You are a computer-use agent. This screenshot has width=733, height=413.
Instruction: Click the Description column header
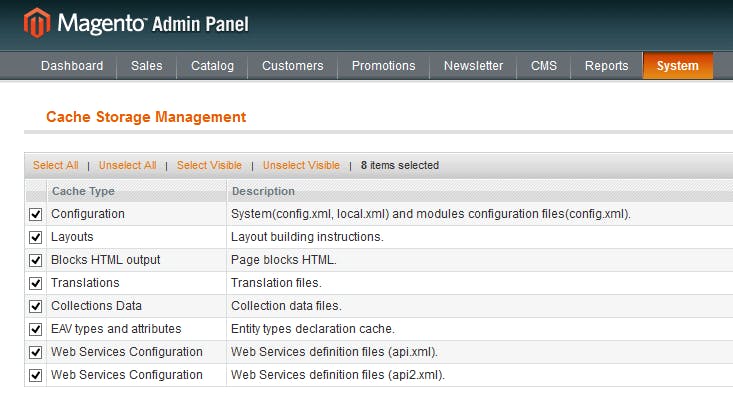coord(263,191)
